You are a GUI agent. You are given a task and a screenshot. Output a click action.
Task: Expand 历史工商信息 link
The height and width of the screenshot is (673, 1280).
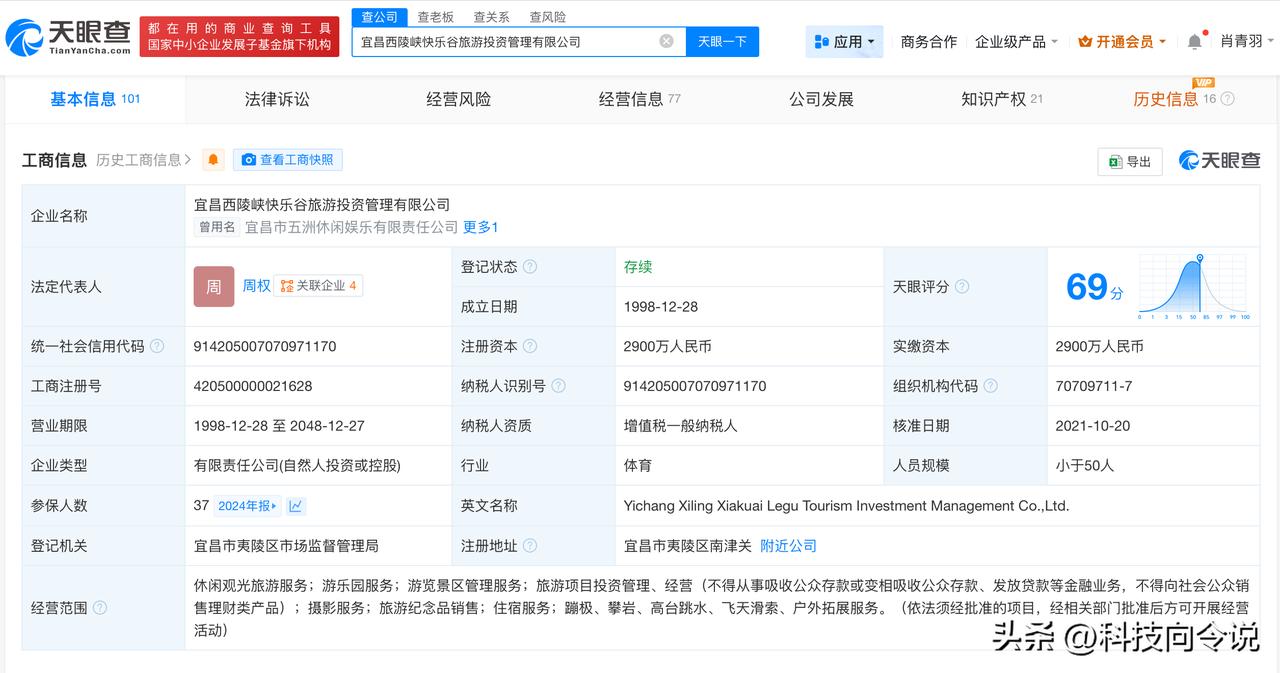pyautogui.click(x=144, y=160)
